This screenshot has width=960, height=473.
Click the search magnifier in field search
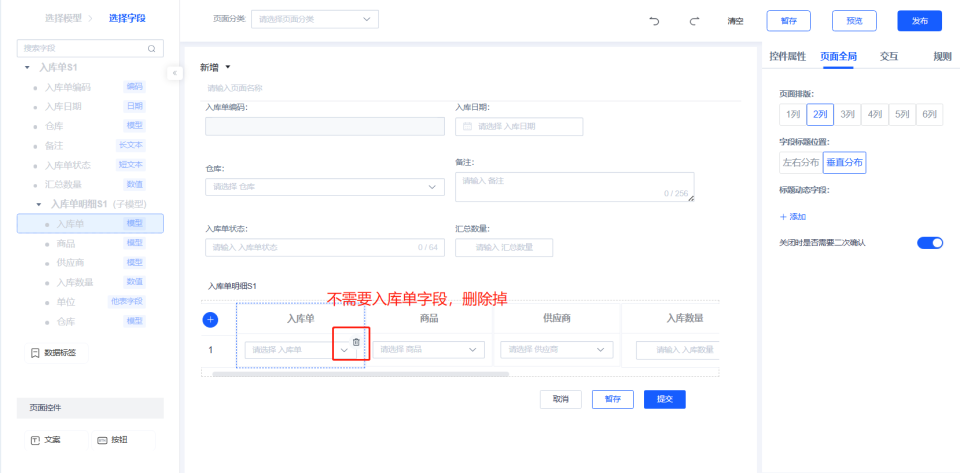[152, 48]
